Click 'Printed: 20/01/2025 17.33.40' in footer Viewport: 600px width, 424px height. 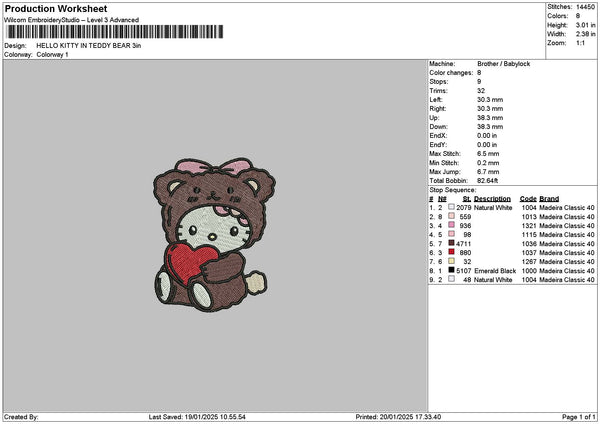click(x=398, y=417)
